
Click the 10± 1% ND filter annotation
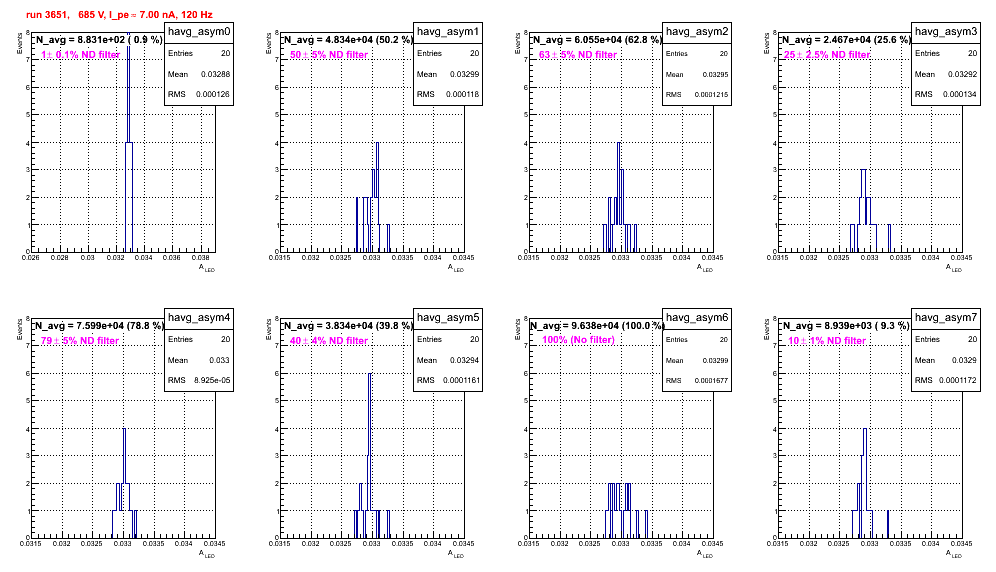[x=827, y=341]
